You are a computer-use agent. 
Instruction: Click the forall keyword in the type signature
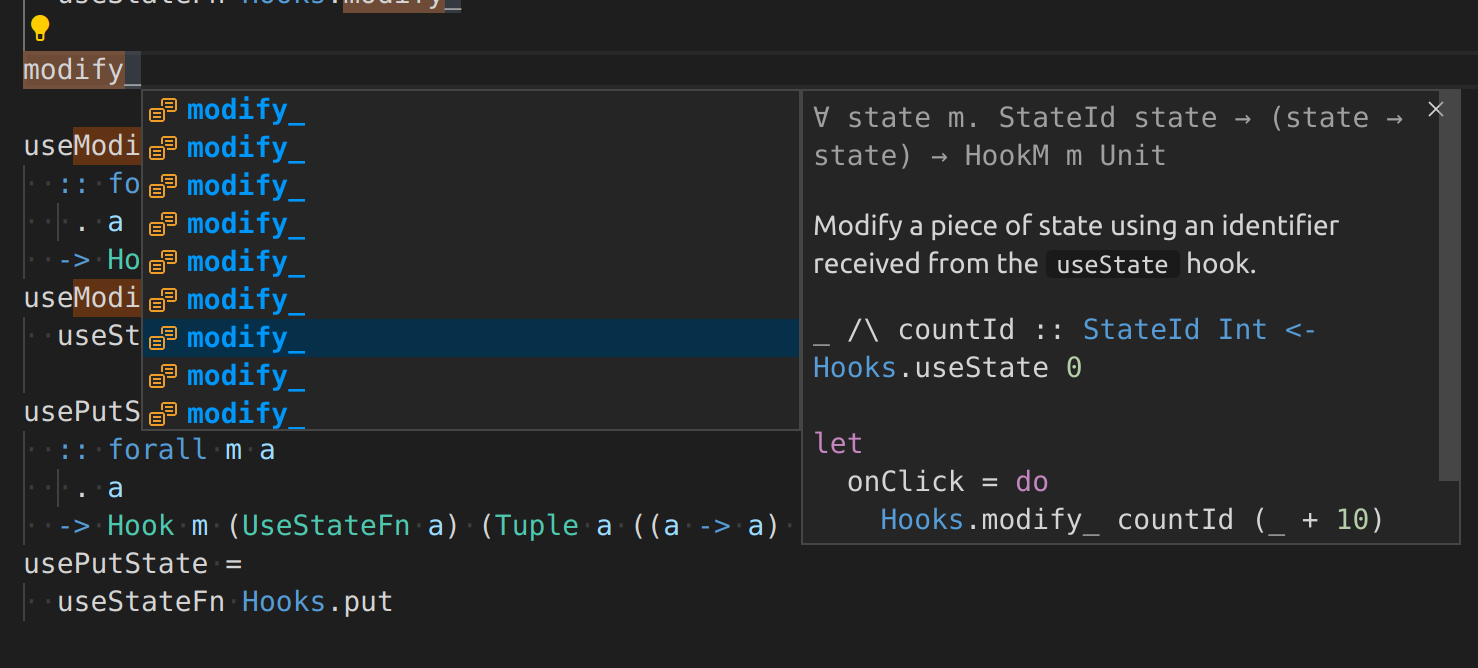pyautogui.click(x=158, y=449)
